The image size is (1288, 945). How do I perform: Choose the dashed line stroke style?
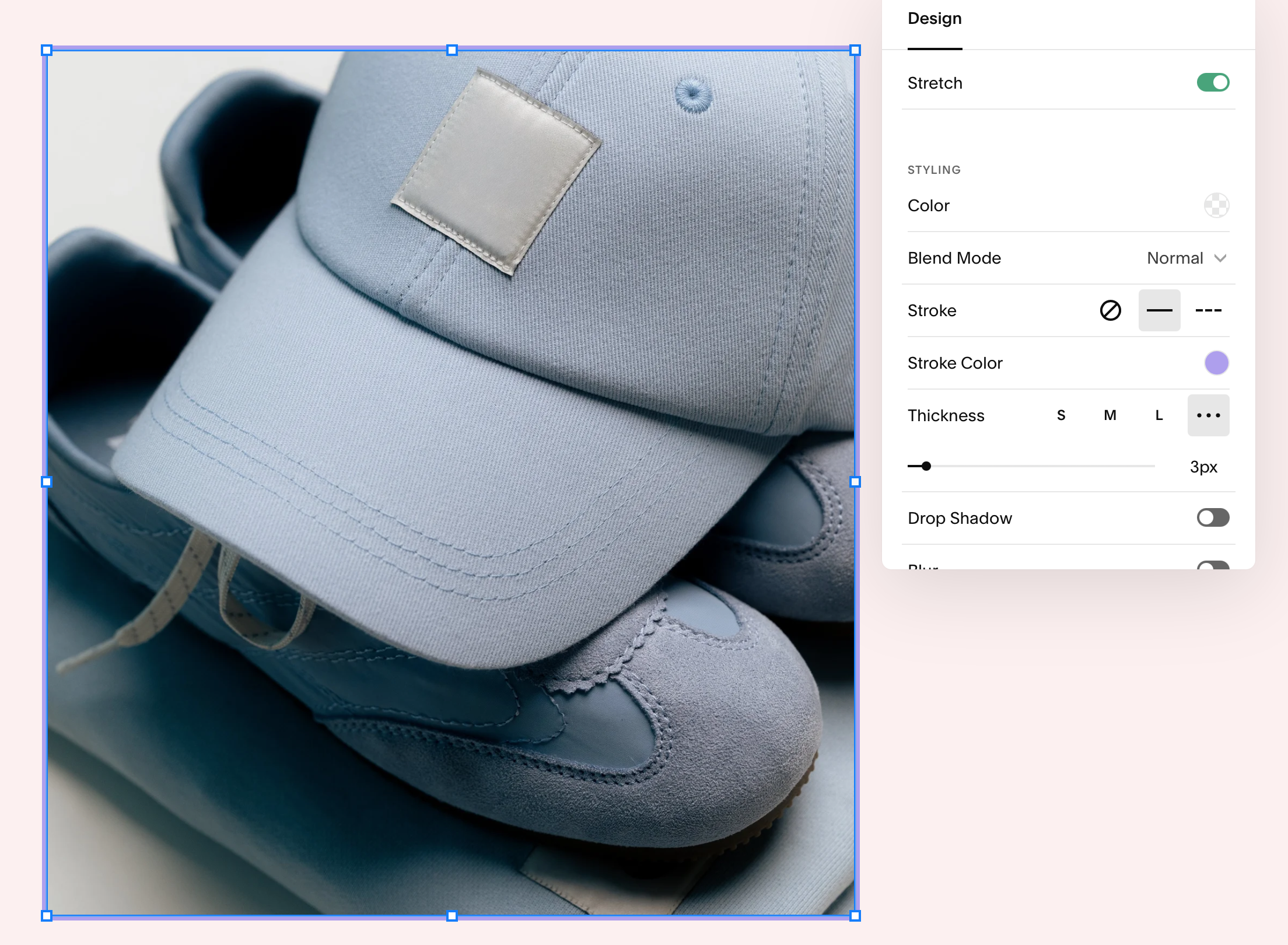click(x=1208, y=310)
